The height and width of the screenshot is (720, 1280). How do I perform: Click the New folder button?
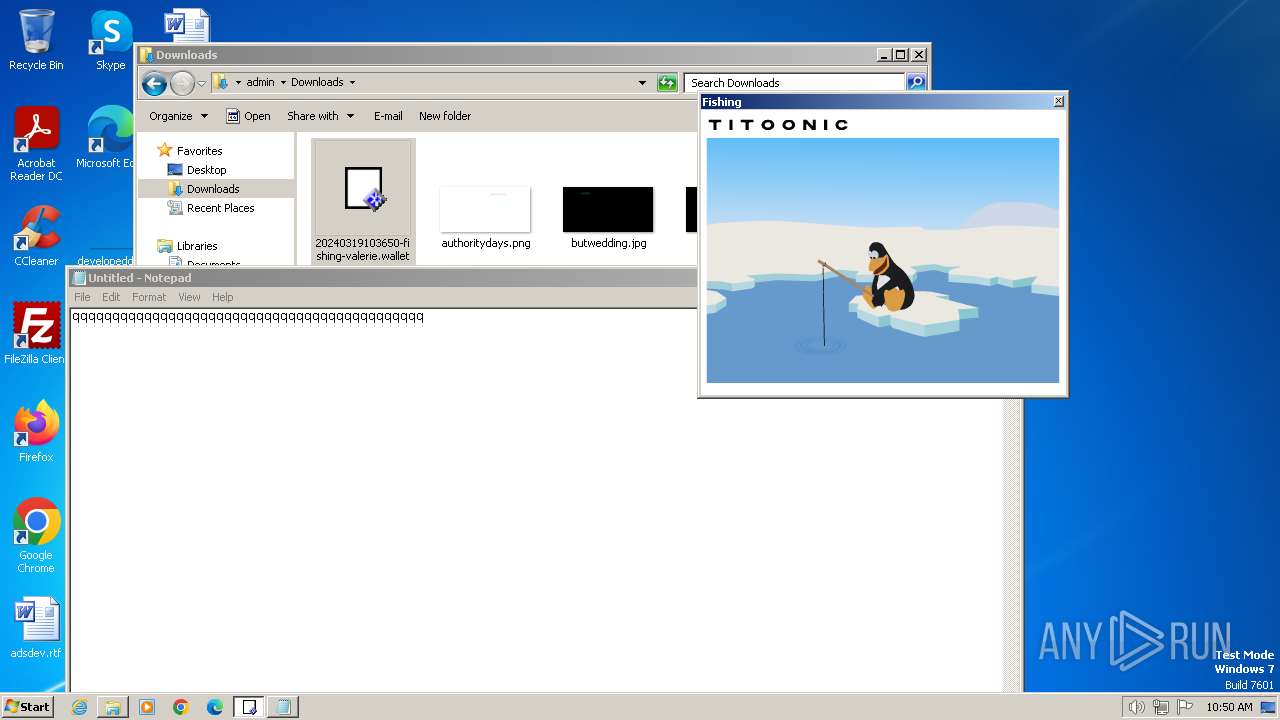point(445,116)
